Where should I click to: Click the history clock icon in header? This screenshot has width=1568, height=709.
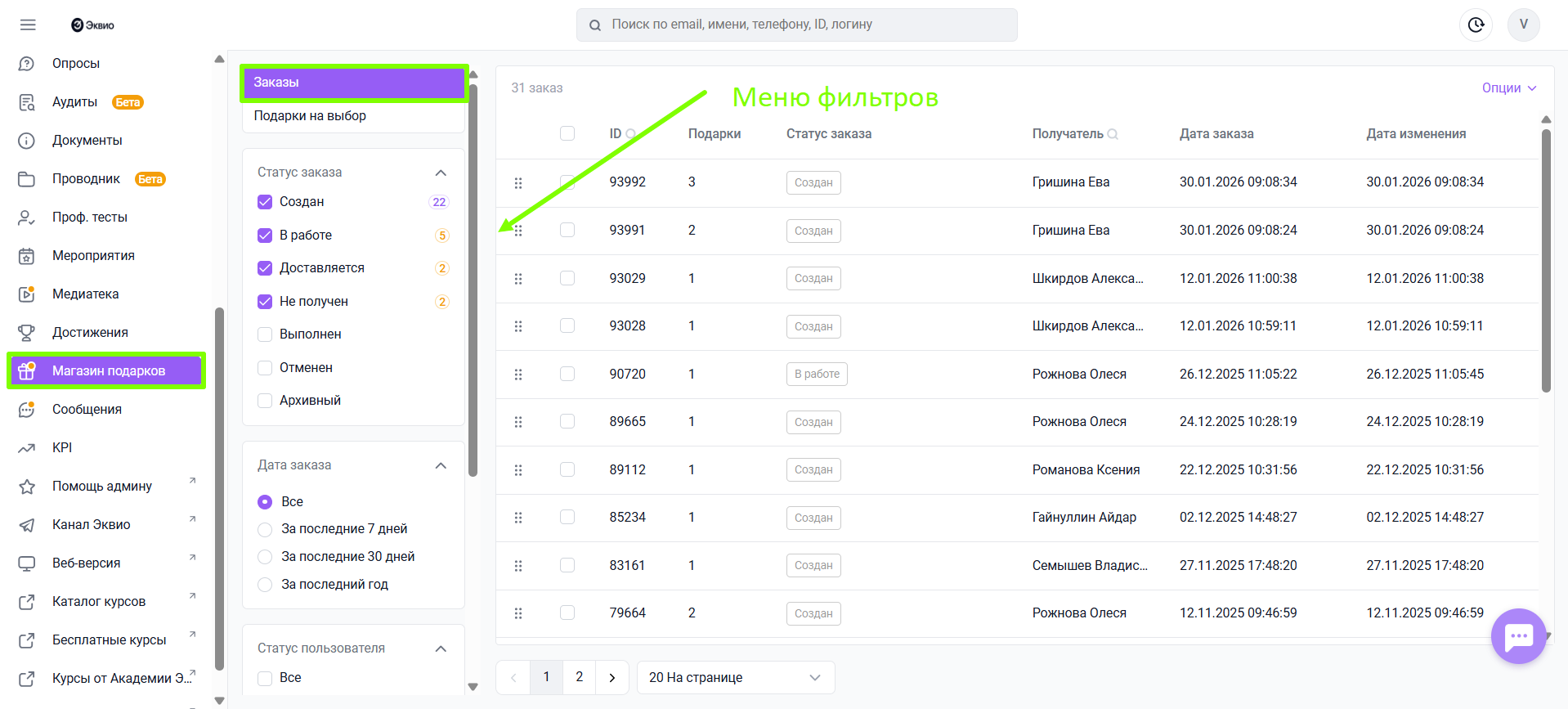click(x=1476, y=25)
